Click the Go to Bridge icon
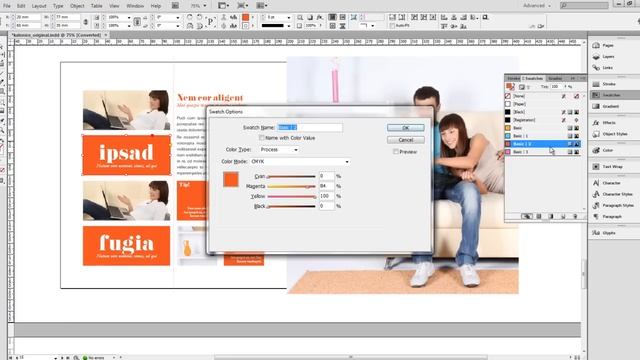This screenshot has width=640, height=360. [175, 6]
